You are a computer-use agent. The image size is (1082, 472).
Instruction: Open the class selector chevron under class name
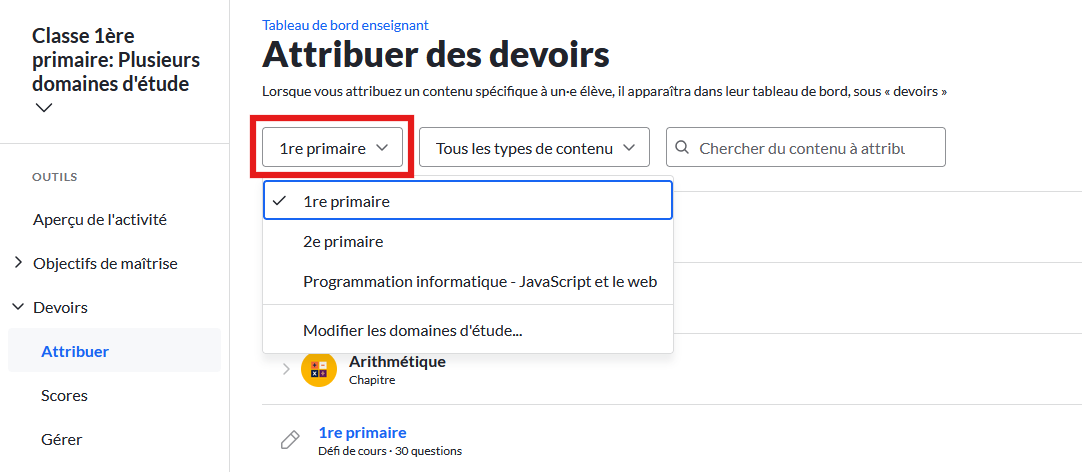tap(43, 108)
